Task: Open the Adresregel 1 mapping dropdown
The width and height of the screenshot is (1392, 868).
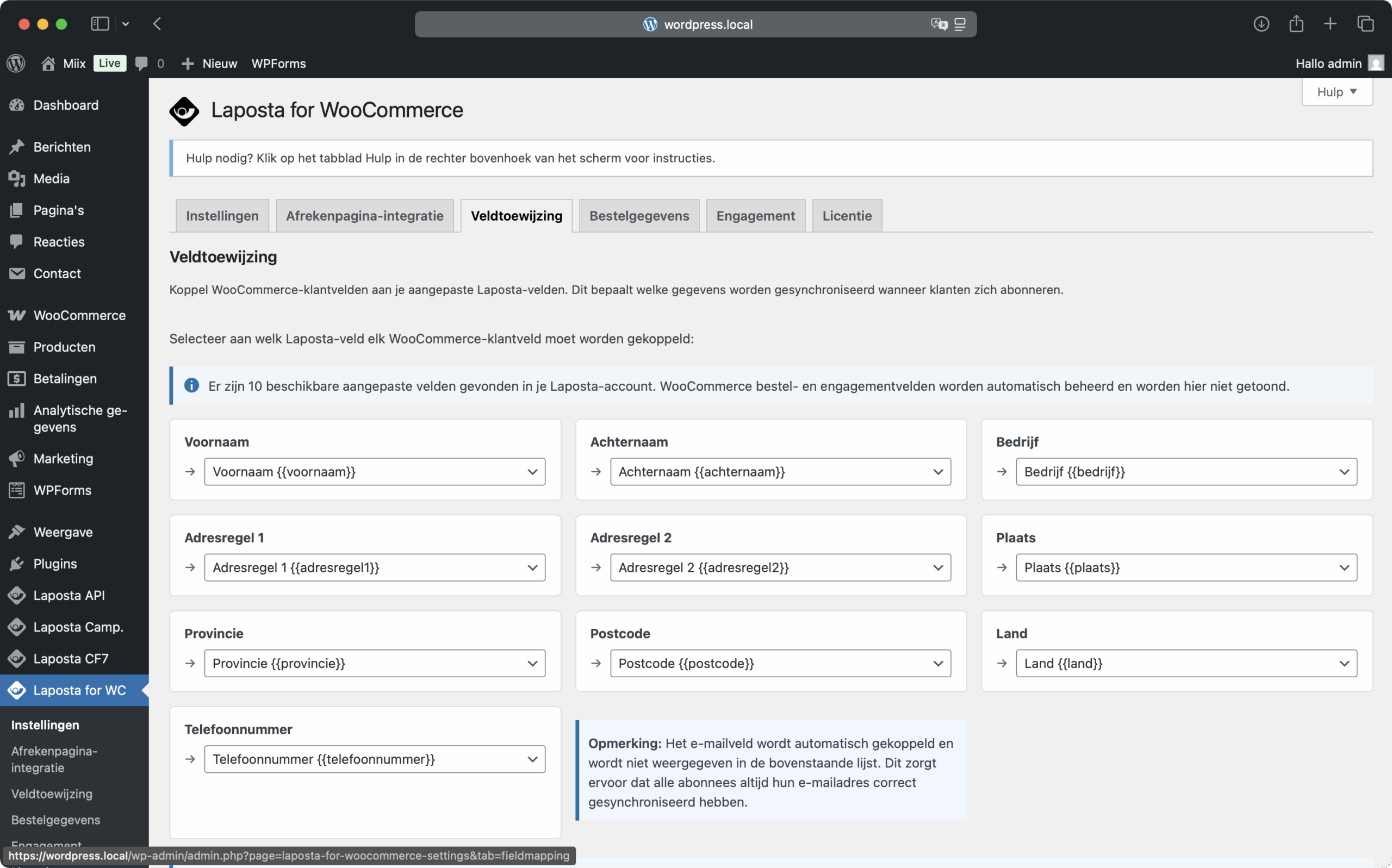Action: (x=375, y=567)
